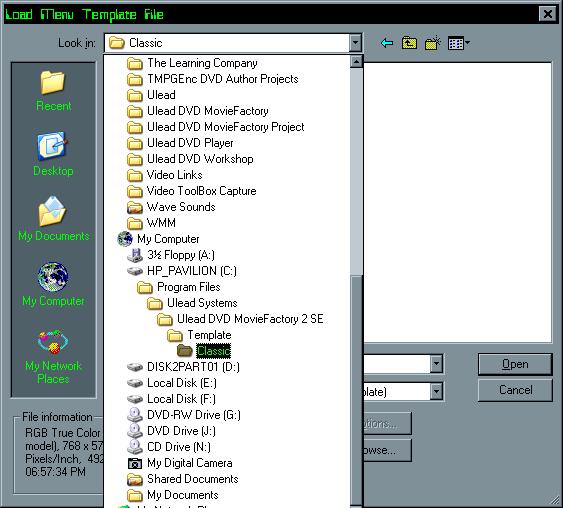
Task: Go up one folder level icon
Action: click(409, 43)
